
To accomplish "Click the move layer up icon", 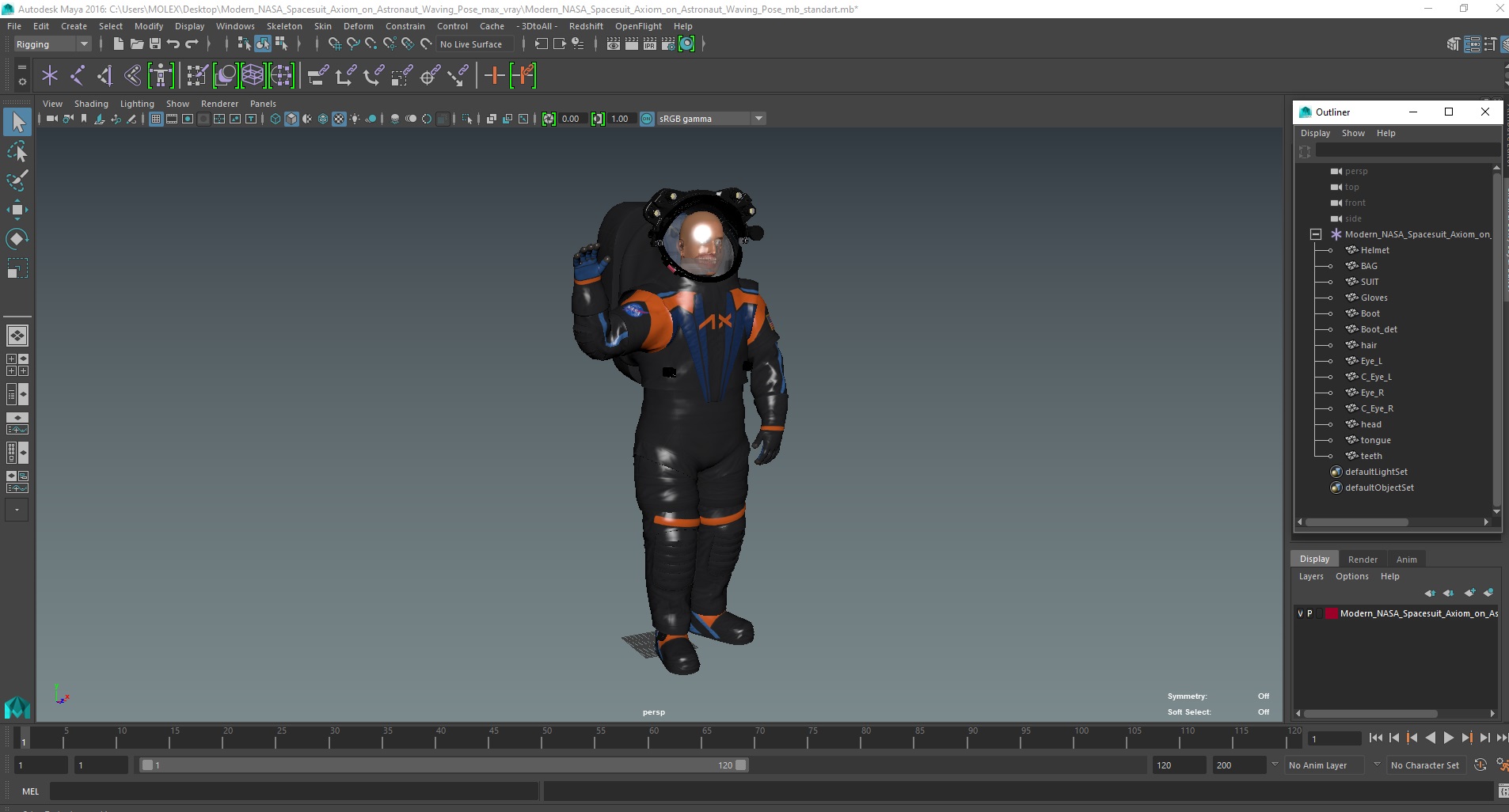I will 1430,593.
